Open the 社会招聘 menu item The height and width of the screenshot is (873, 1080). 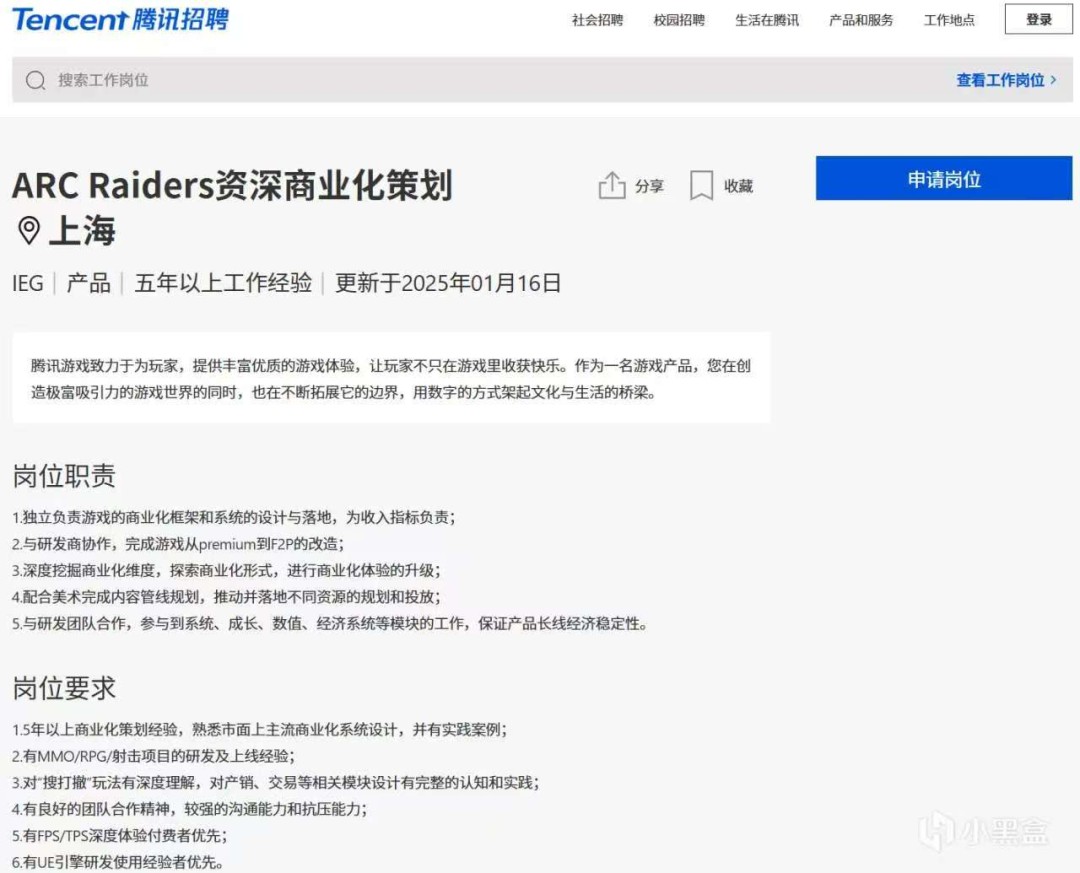click(597, 20)
